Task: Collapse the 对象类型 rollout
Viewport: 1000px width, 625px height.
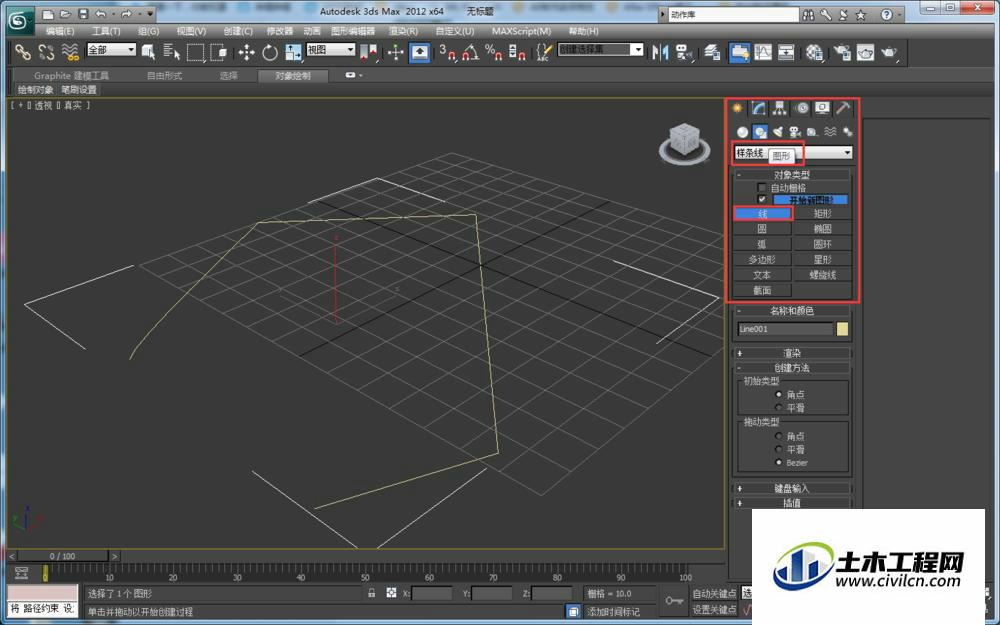Action: tap(793, 175)
